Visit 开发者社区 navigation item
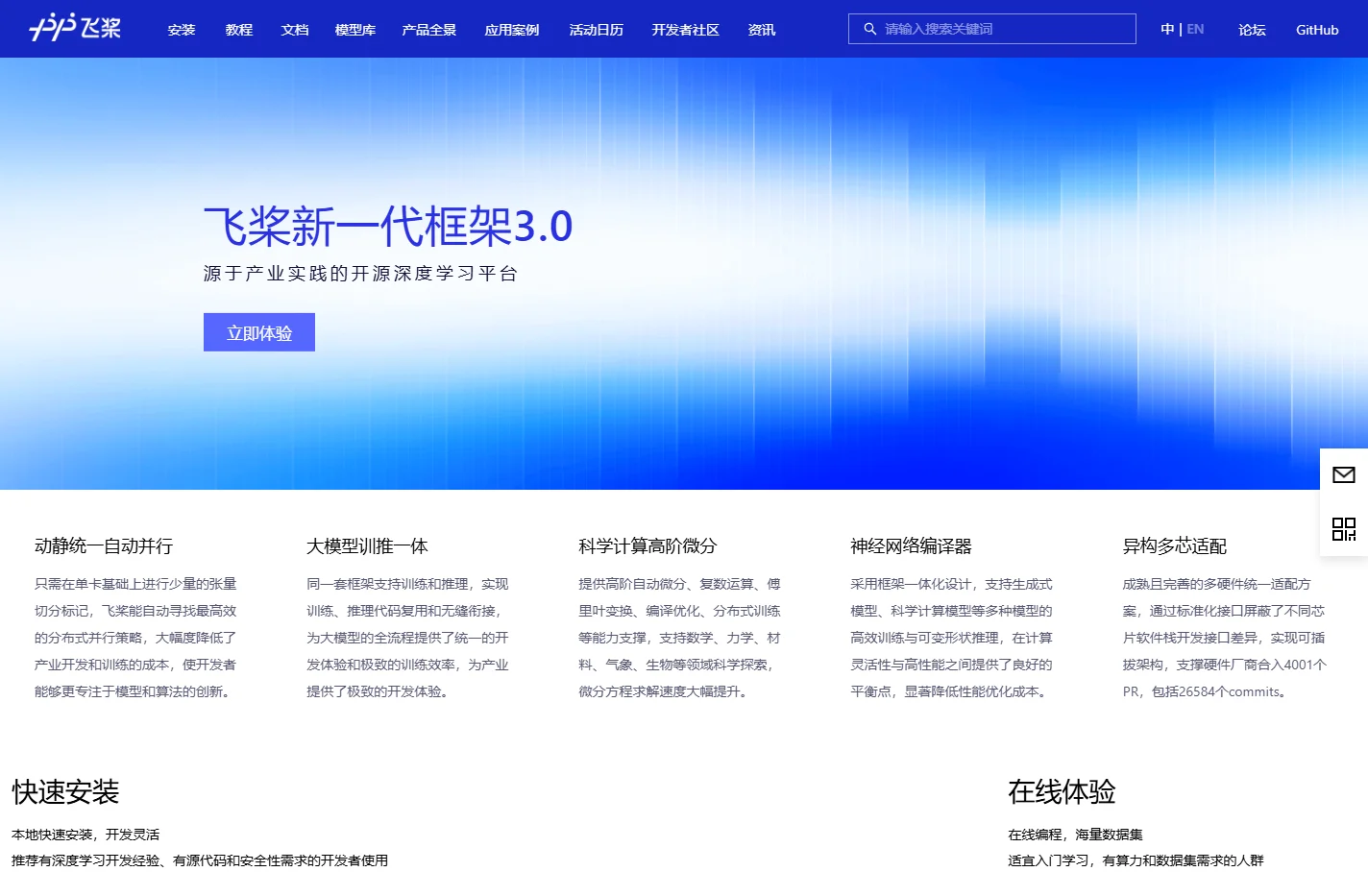Screen dimensions: 1368x896 click(686, 30)
